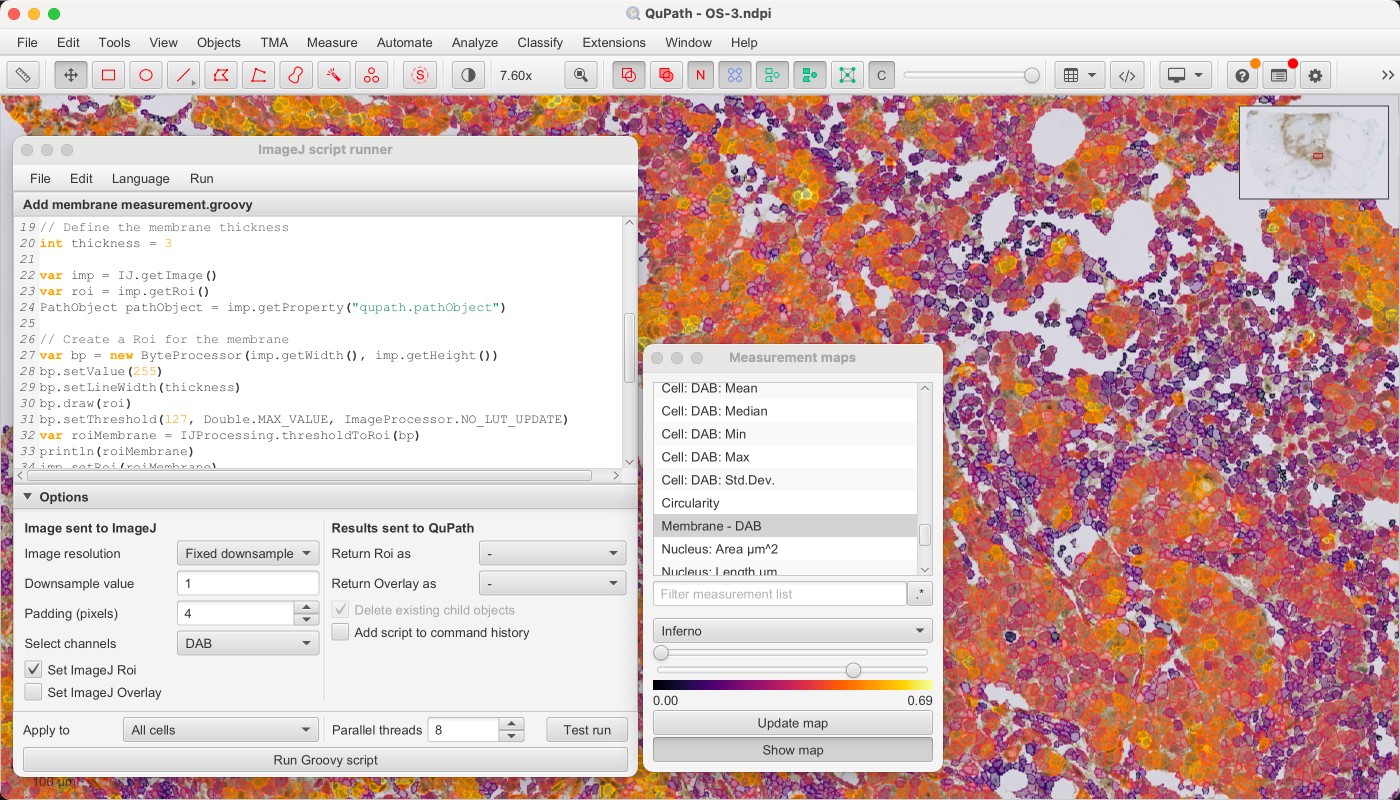Image resolution: width=1400 pixels, height=800 pixels.
Task: Click the Test run button
Action: pyautogui.click(x=587, y=730)
